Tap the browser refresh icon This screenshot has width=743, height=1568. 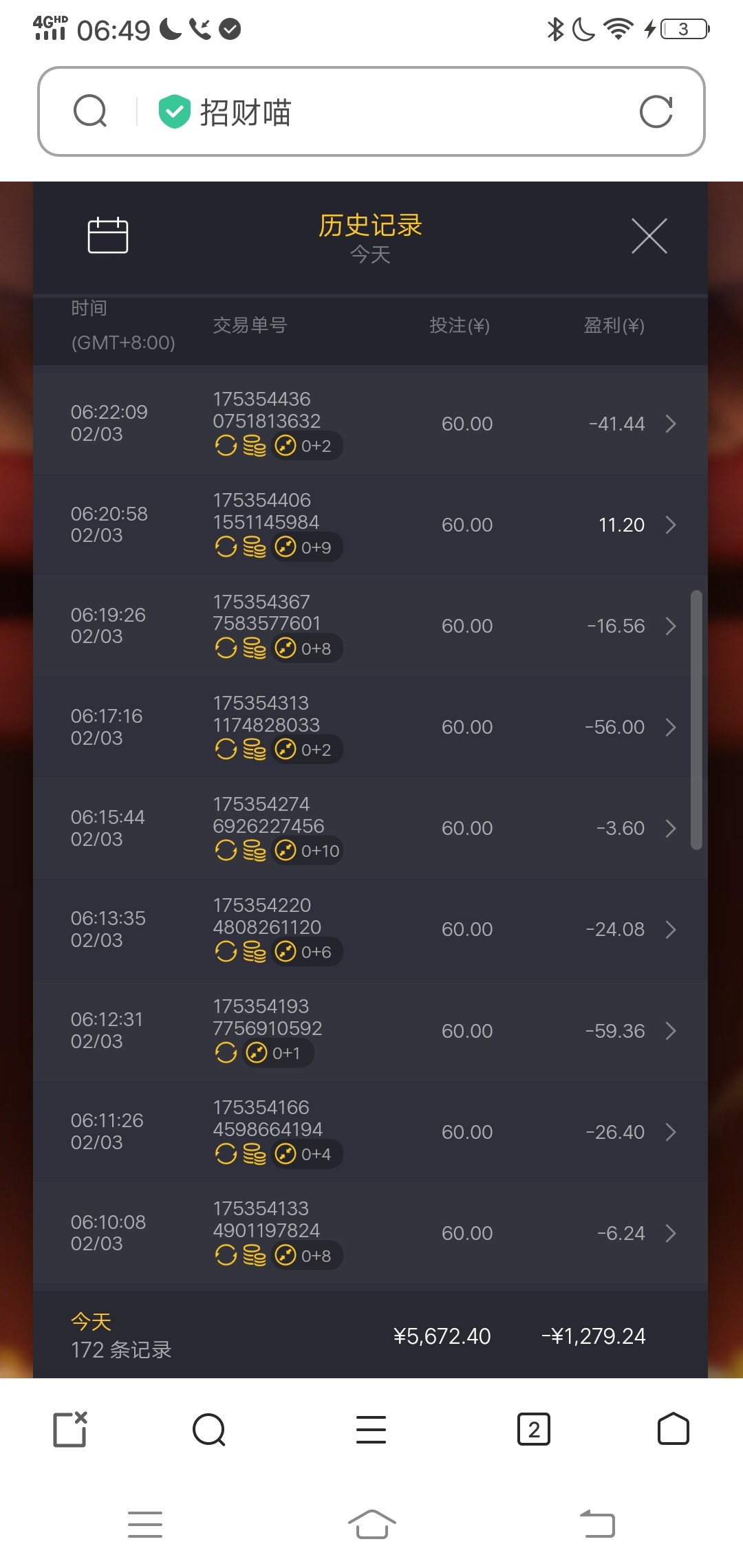[x=656, y=112]
